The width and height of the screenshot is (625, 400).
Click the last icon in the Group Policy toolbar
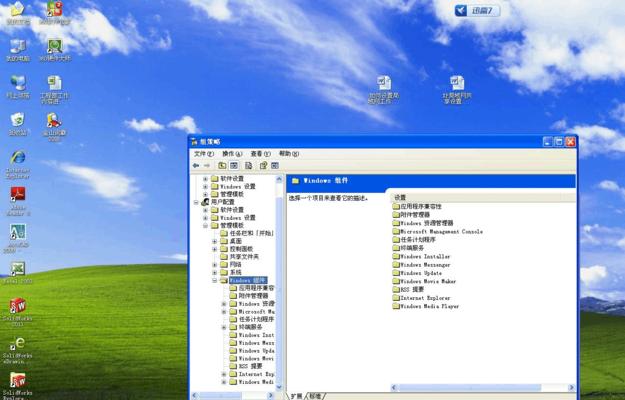click(x=275, y=165)
